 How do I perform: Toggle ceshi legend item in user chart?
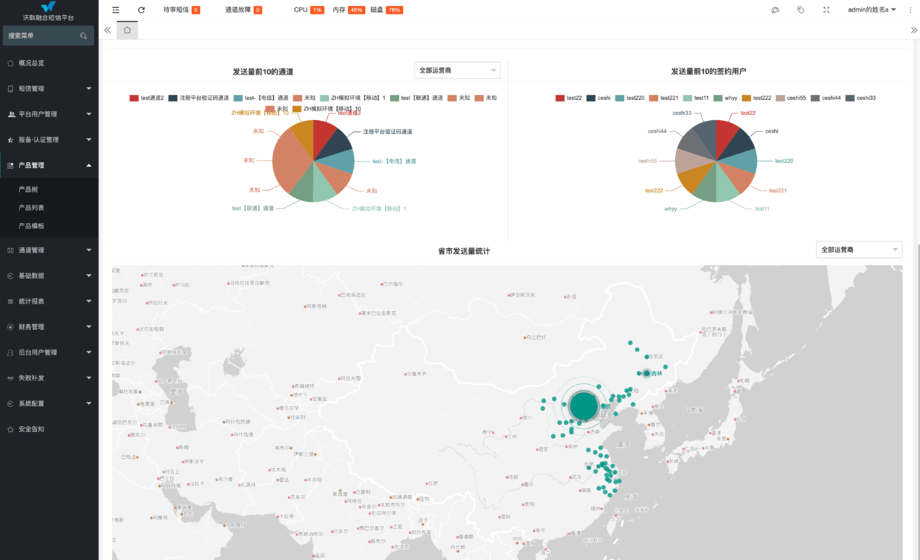tap(598, 98)
